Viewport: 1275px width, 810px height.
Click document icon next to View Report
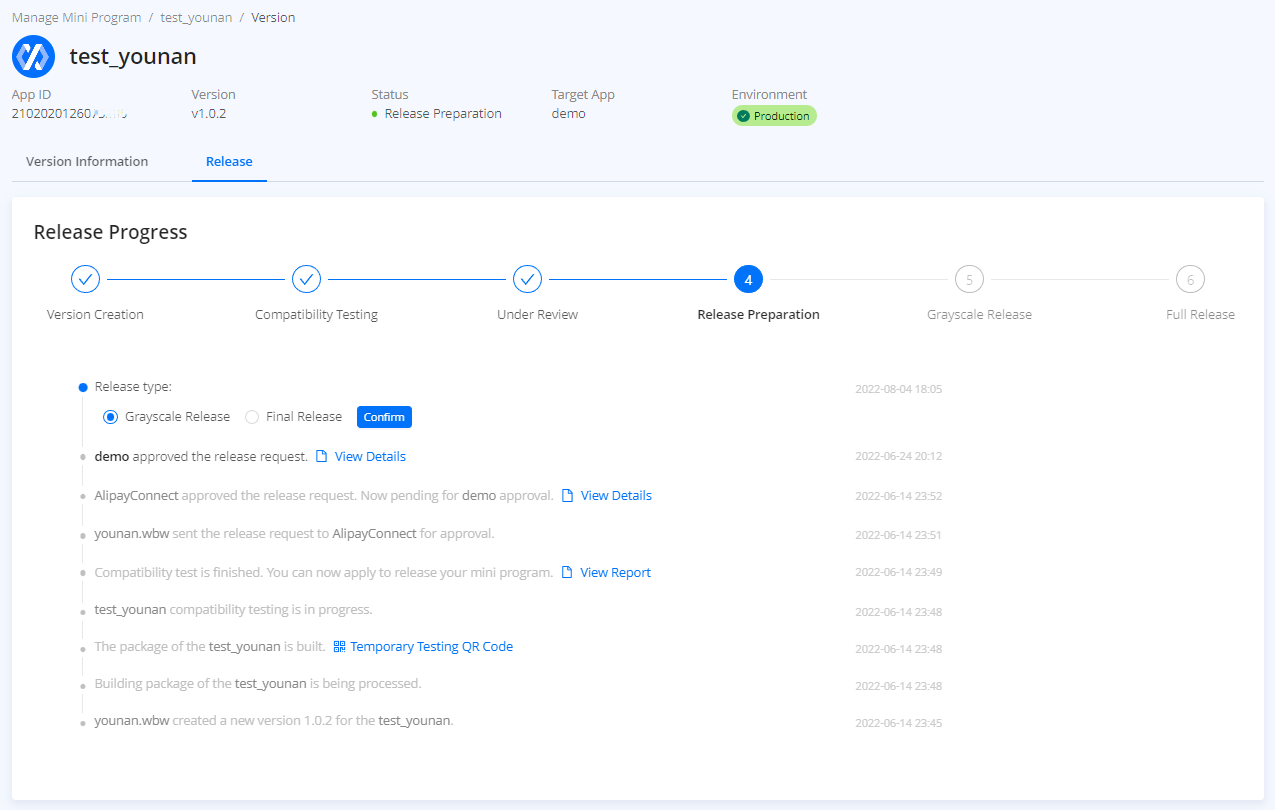pyautogui.click(x=567, y=573)
